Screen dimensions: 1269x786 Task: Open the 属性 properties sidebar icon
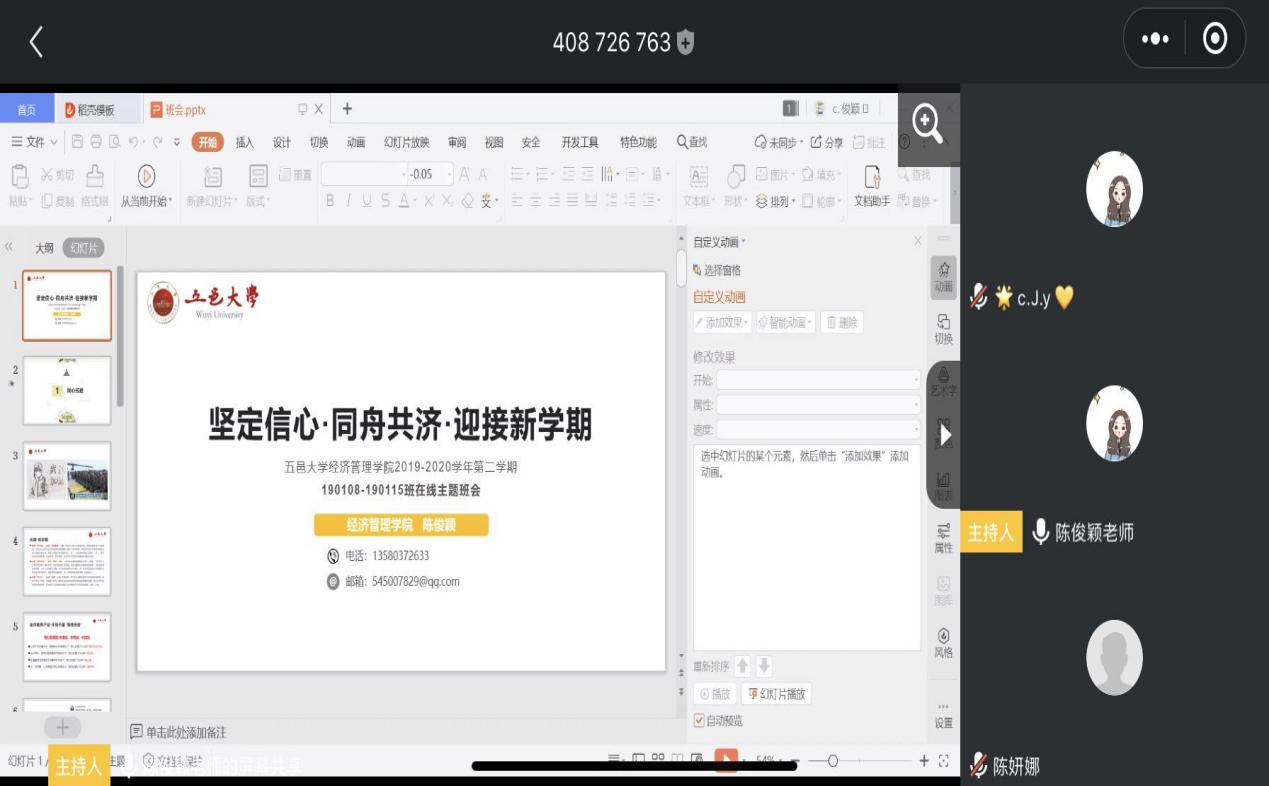point(943,537)
